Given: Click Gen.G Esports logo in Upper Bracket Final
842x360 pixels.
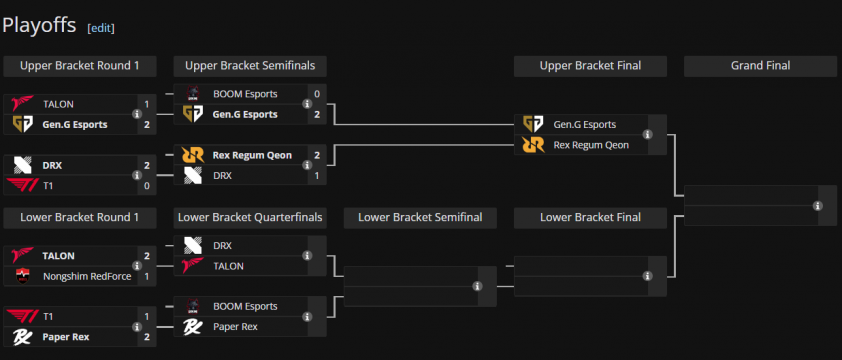Looking at the screenshot, I should [533, 124].
